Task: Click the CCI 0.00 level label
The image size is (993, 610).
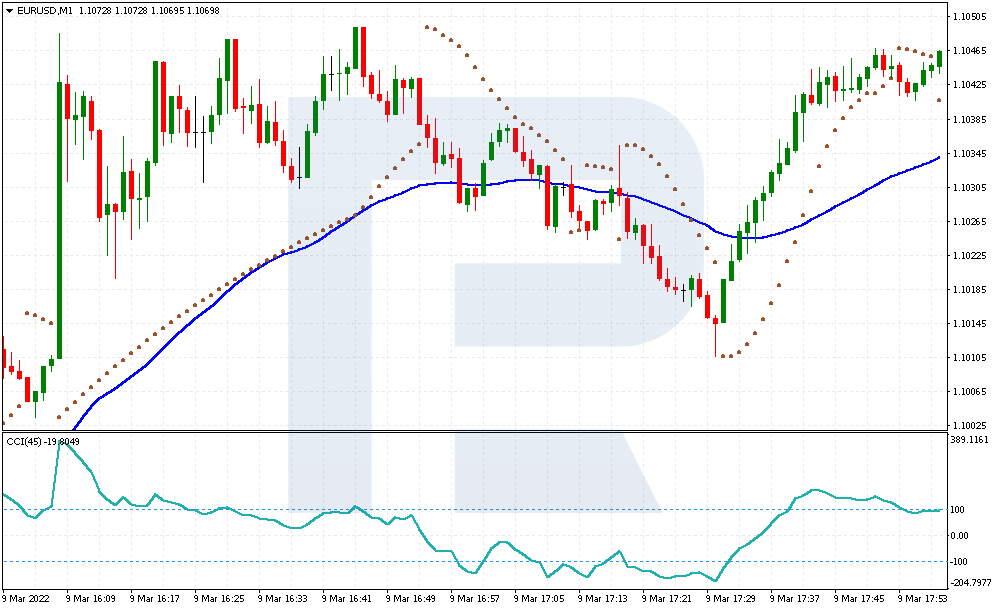Action: pos(959,536)
